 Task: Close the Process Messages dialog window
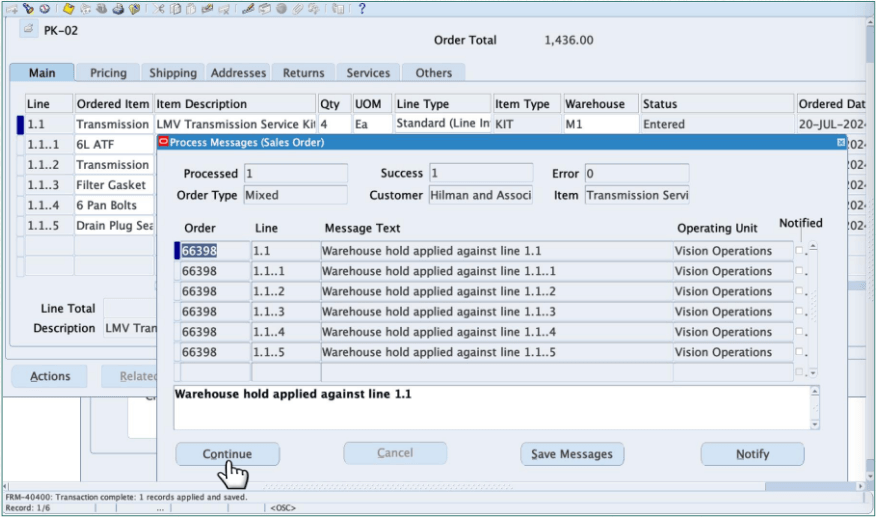[x=841, y=143]
